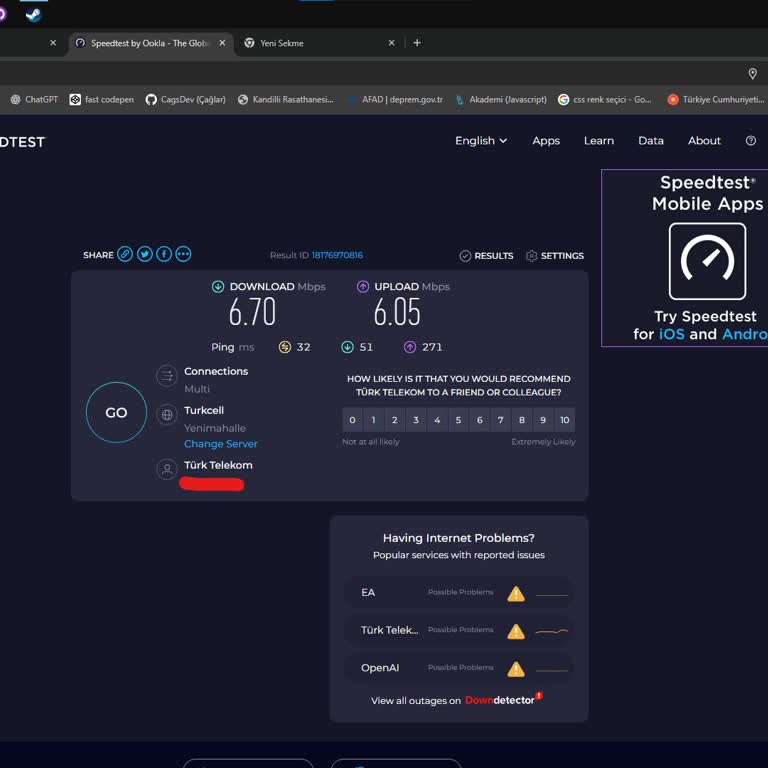768x768 pixels.
Task: Click Result ID 18176970816 link
Action: (337, 255)
